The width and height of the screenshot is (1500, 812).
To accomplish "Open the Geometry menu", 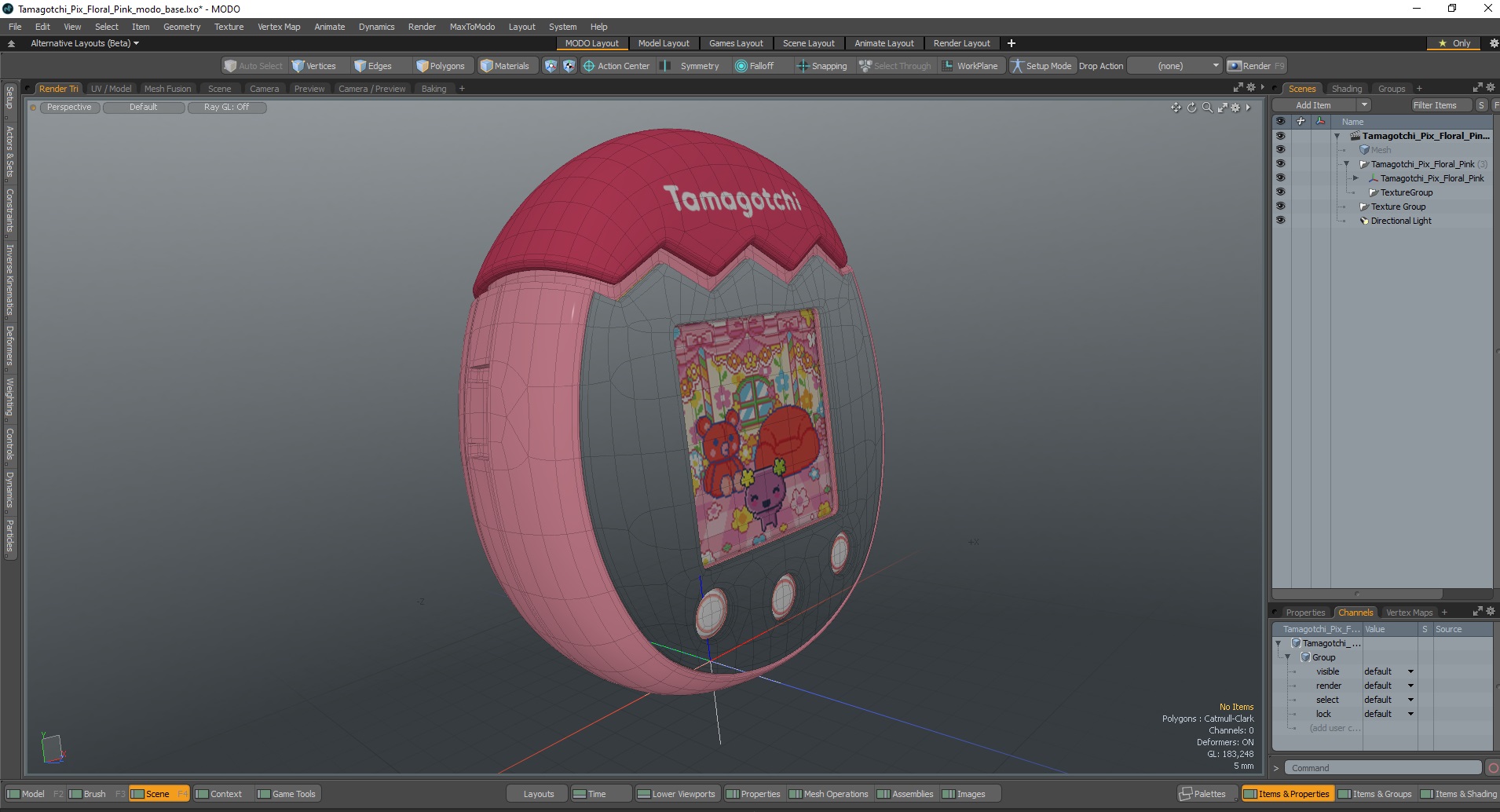I will pyautogui.click(x=181, y=27).
